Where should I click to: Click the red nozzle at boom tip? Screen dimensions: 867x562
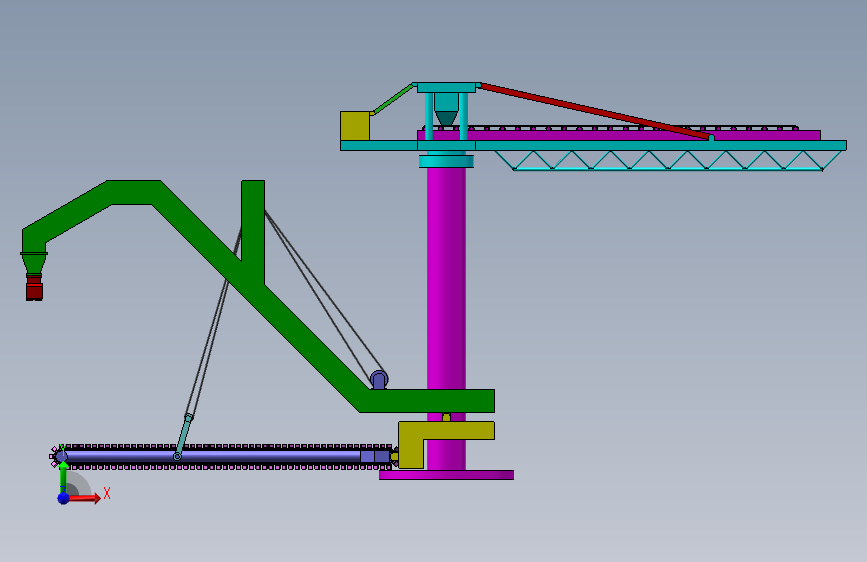(x=34, y=288)
